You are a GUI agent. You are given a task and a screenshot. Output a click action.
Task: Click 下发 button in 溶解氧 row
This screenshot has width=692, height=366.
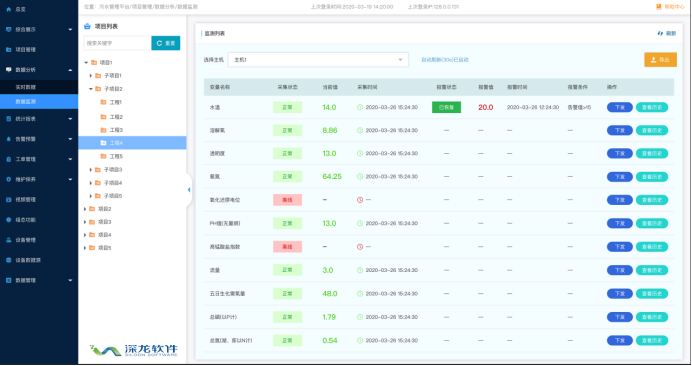click(620, 130)
